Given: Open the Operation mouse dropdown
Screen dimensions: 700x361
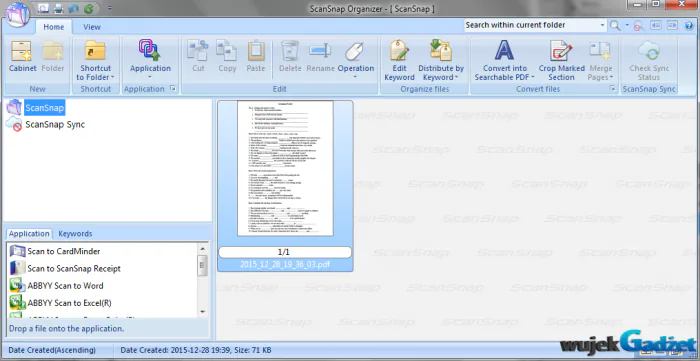Looking at the screenshot, I should [x=356, y=60].
